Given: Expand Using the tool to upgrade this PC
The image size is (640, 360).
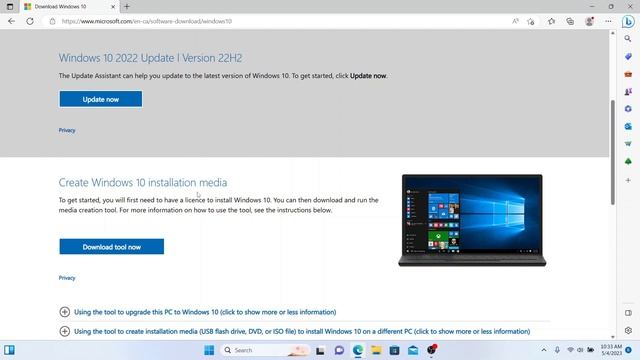Looking at the screenshot, I should point(198,312).
